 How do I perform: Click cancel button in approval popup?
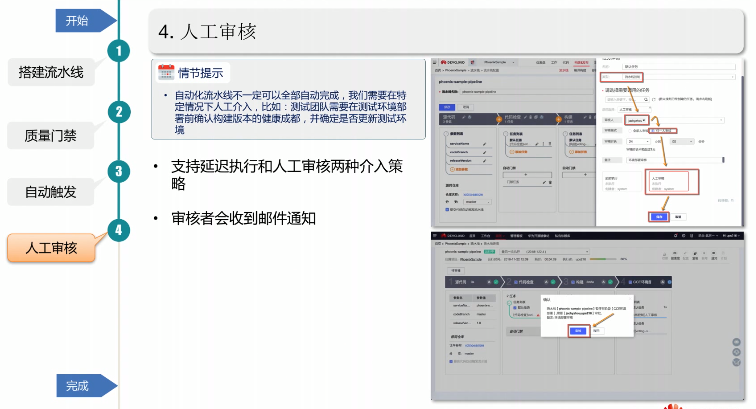click(597, 330)
